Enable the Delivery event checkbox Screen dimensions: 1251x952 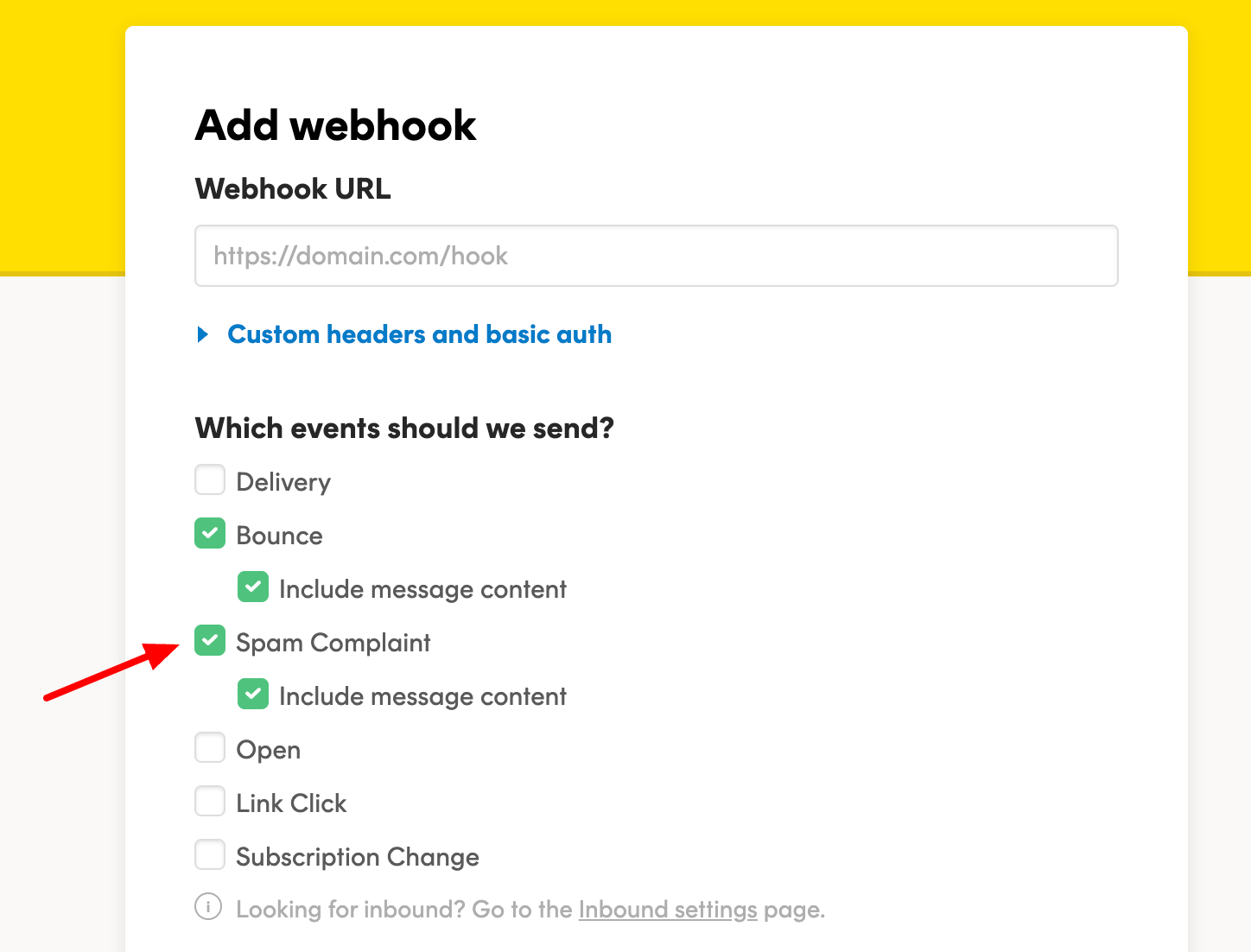[x=210, y=480]
